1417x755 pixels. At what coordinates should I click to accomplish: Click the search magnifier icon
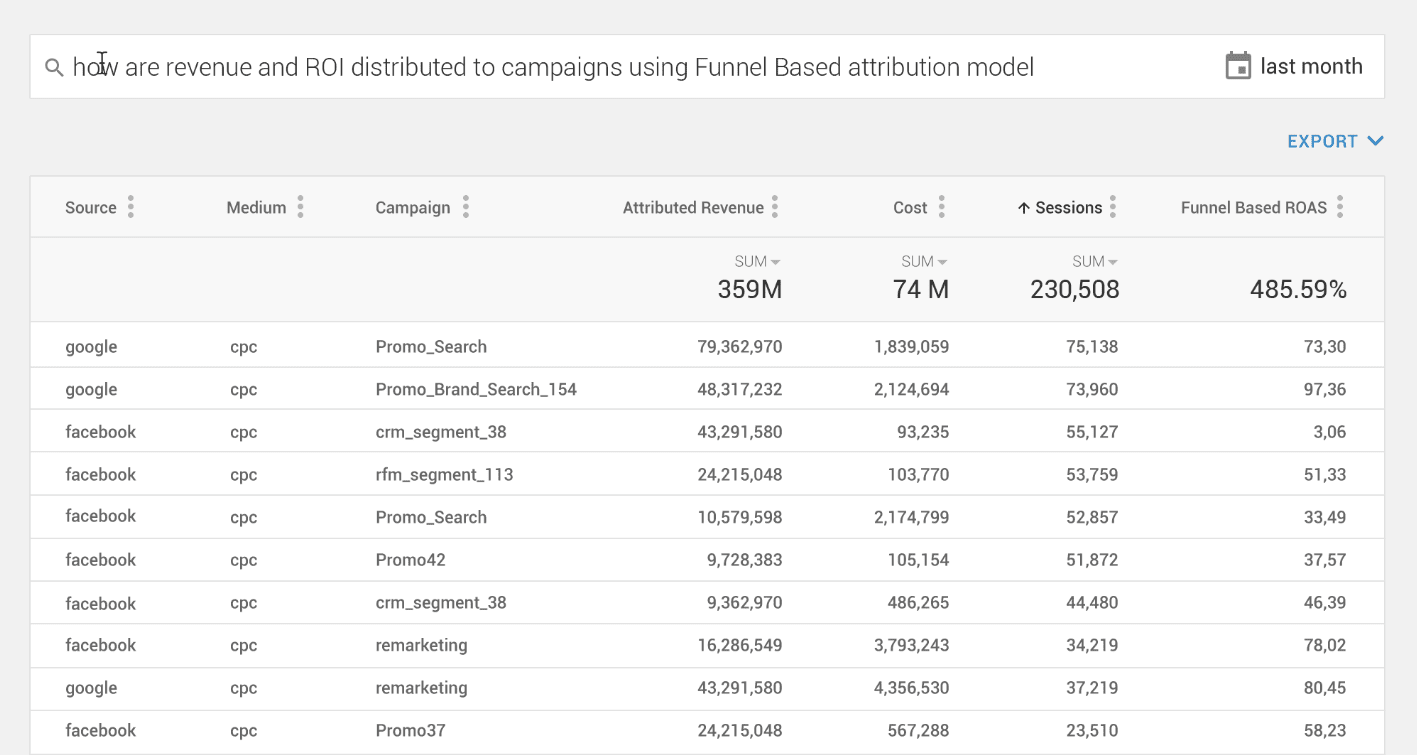coord(54,67)
